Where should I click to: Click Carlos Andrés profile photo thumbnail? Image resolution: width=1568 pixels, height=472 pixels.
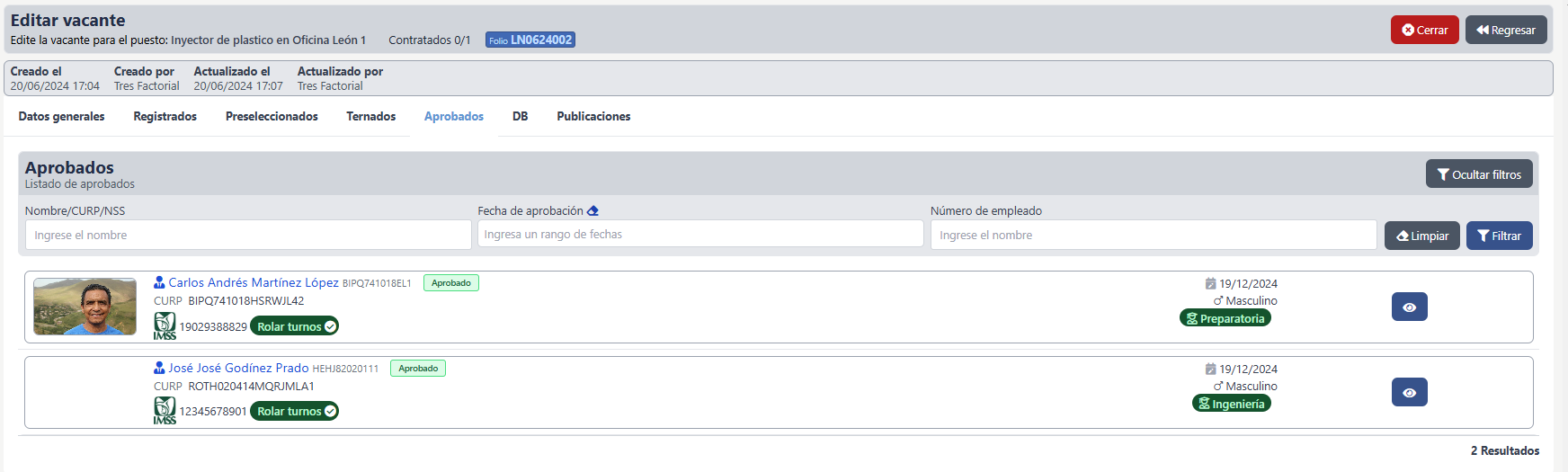tap(85, 307)
